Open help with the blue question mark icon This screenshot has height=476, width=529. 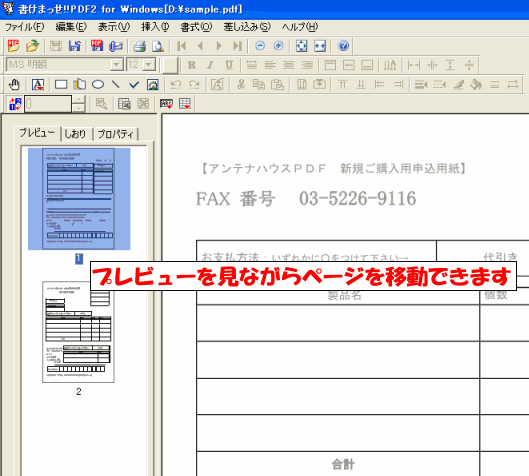343,46
